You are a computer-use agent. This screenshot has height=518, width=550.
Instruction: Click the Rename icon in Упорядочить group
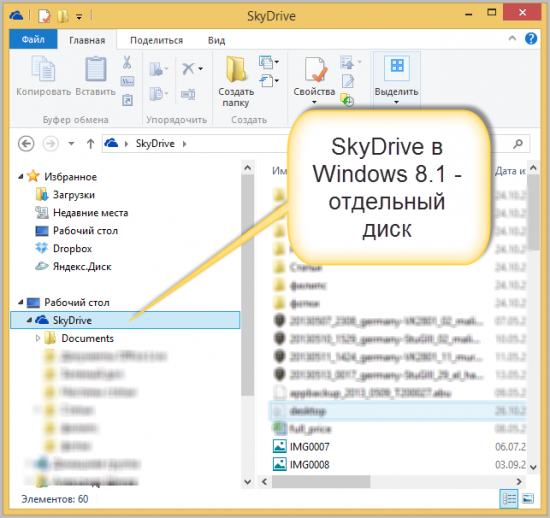(x=188, y=94)
